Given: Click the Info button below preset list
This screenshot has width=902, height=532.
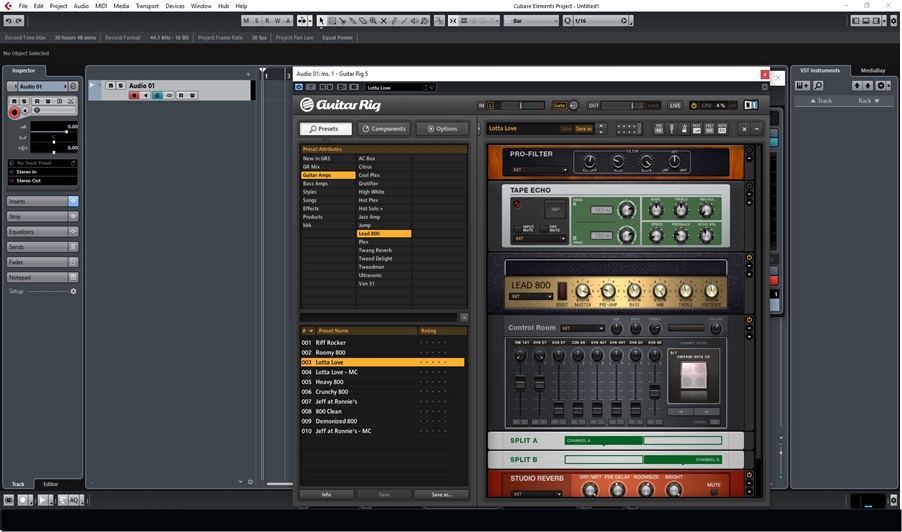Looking at the screenshot, I should [326, 495].
